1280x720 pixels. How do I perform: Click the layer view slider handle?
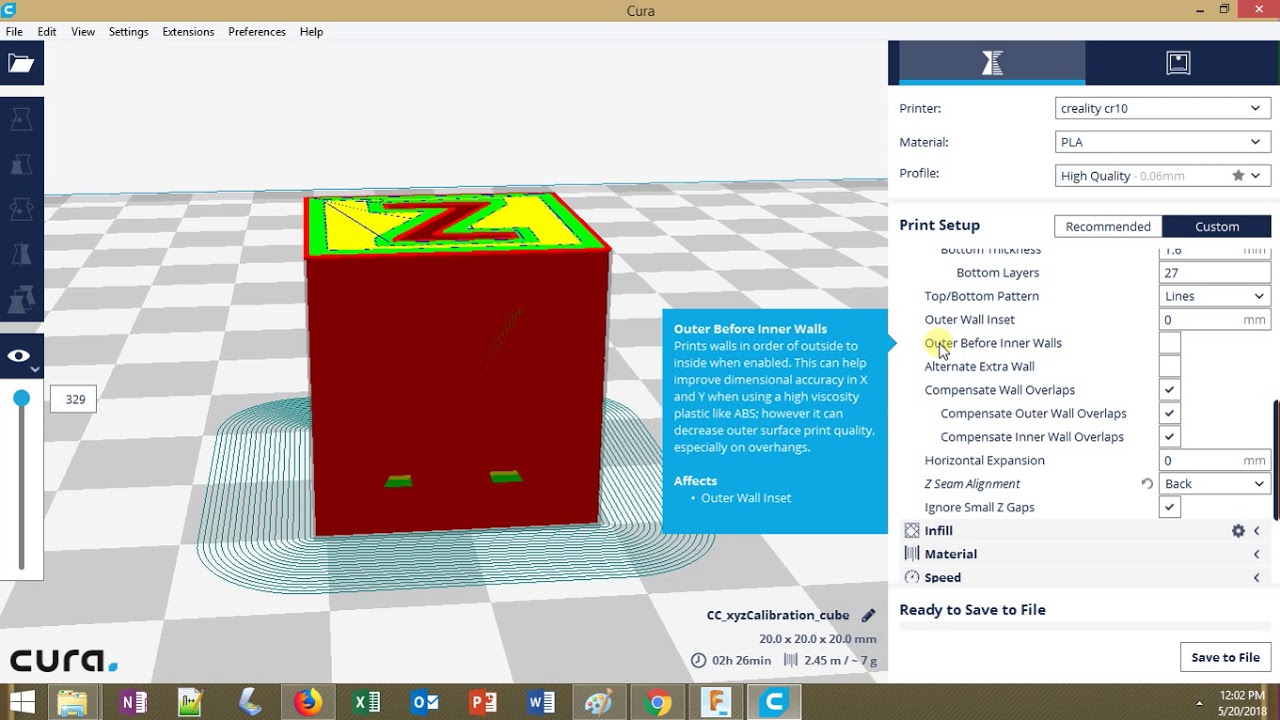(21, 399)
